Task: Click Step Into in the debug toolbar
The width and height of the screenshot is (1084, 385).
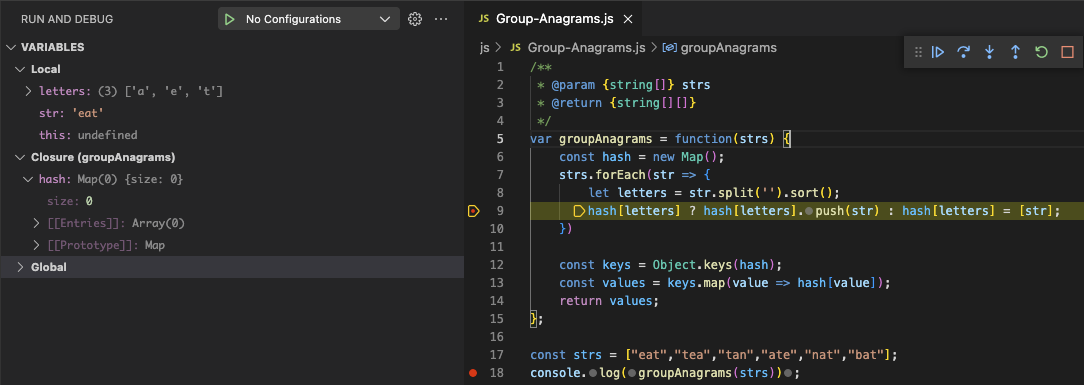Action: tap(989, 52)
